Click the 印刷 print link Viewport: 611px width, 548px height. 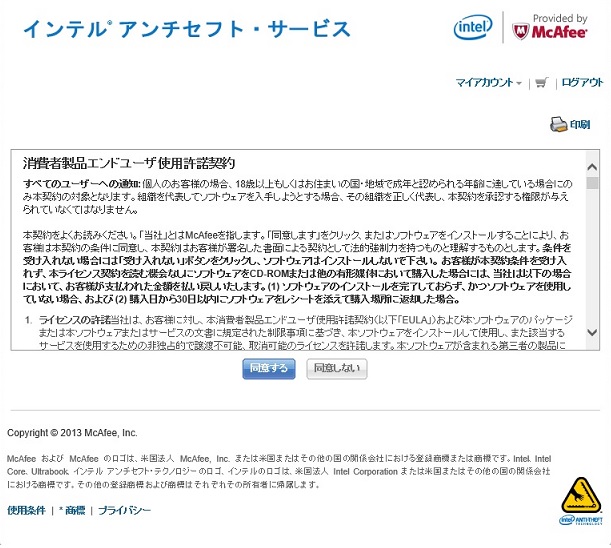[x=580, y=124]
